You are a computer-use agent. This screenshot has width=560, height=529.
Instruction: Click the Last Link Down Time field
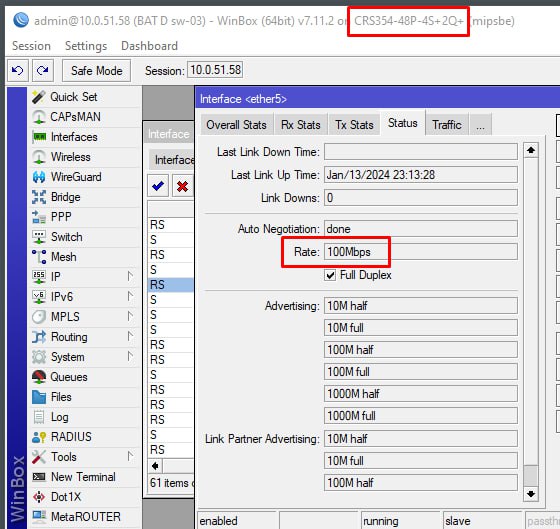(x=421, y=152)
